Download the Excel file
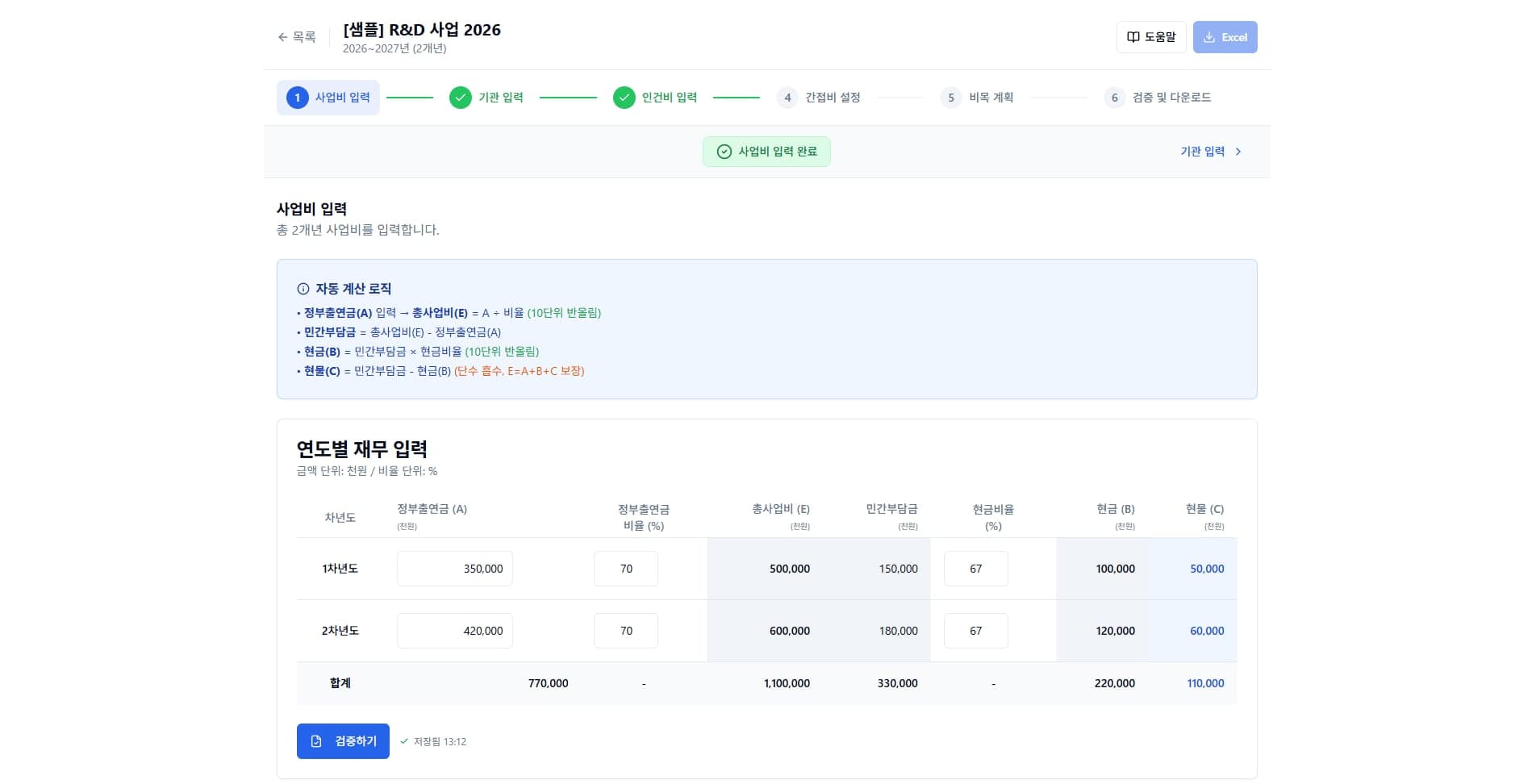This screenshot has width=1536, height=784. pyautogui.click(x=1225, y=37)
